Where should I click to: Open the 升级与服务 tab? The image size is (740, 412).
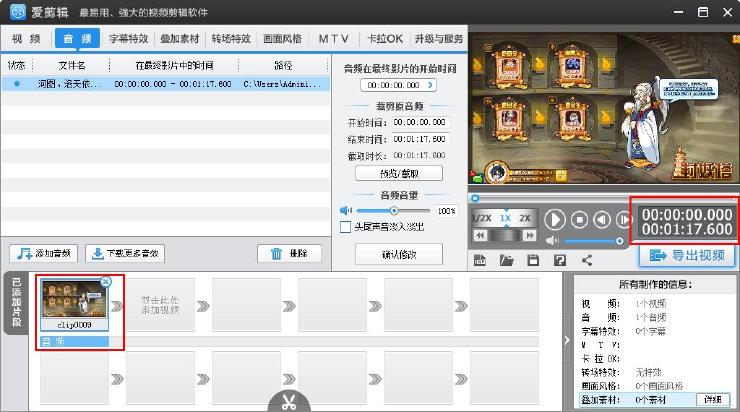(439, 39)
